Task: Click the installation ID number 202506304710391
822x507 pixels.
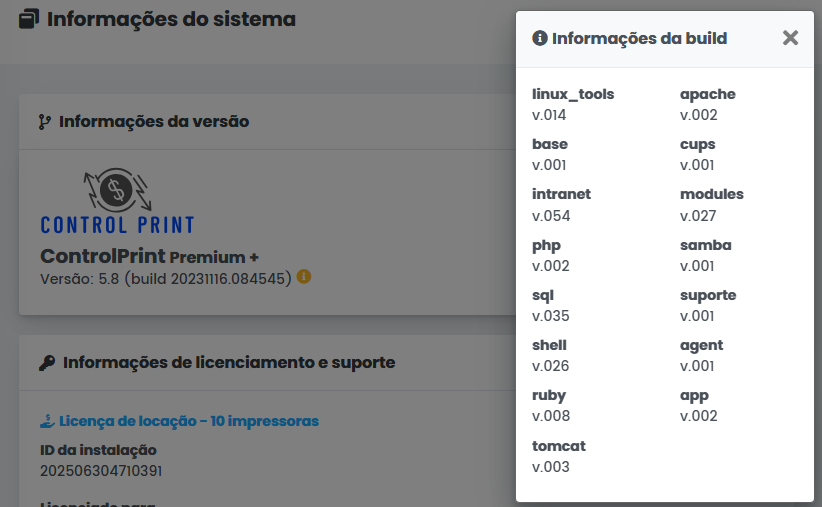Action: coord(101,470)
